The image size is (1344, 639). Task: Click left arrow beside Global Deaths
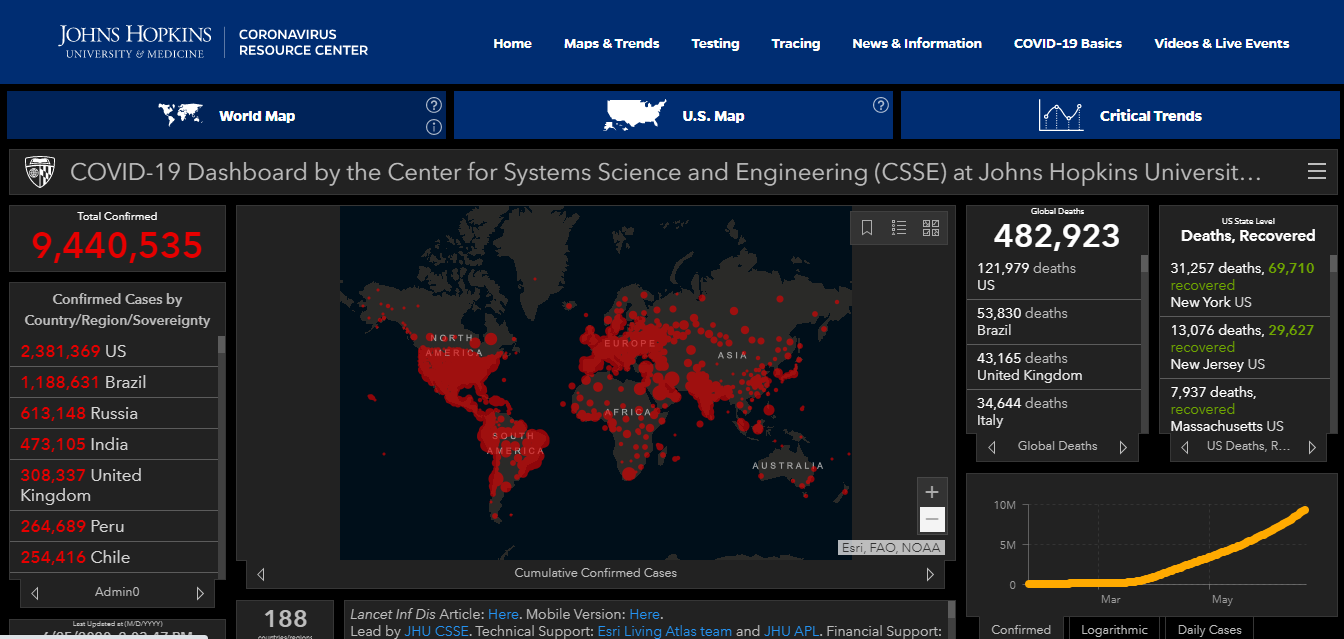pos(992,447)
